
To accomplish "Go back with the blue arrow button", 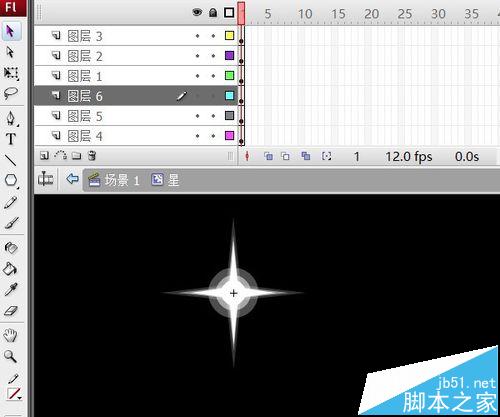I will [72, 179].
